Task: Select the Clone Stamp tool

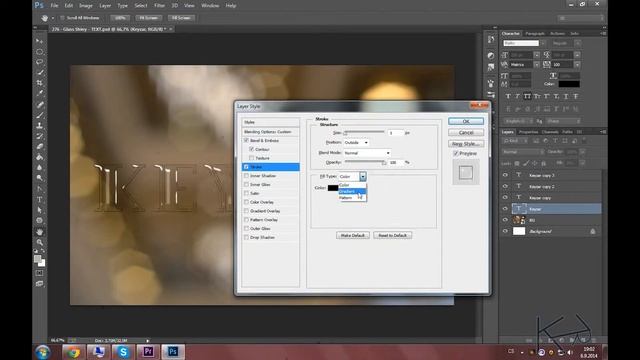Action: (x=40, y=126)
